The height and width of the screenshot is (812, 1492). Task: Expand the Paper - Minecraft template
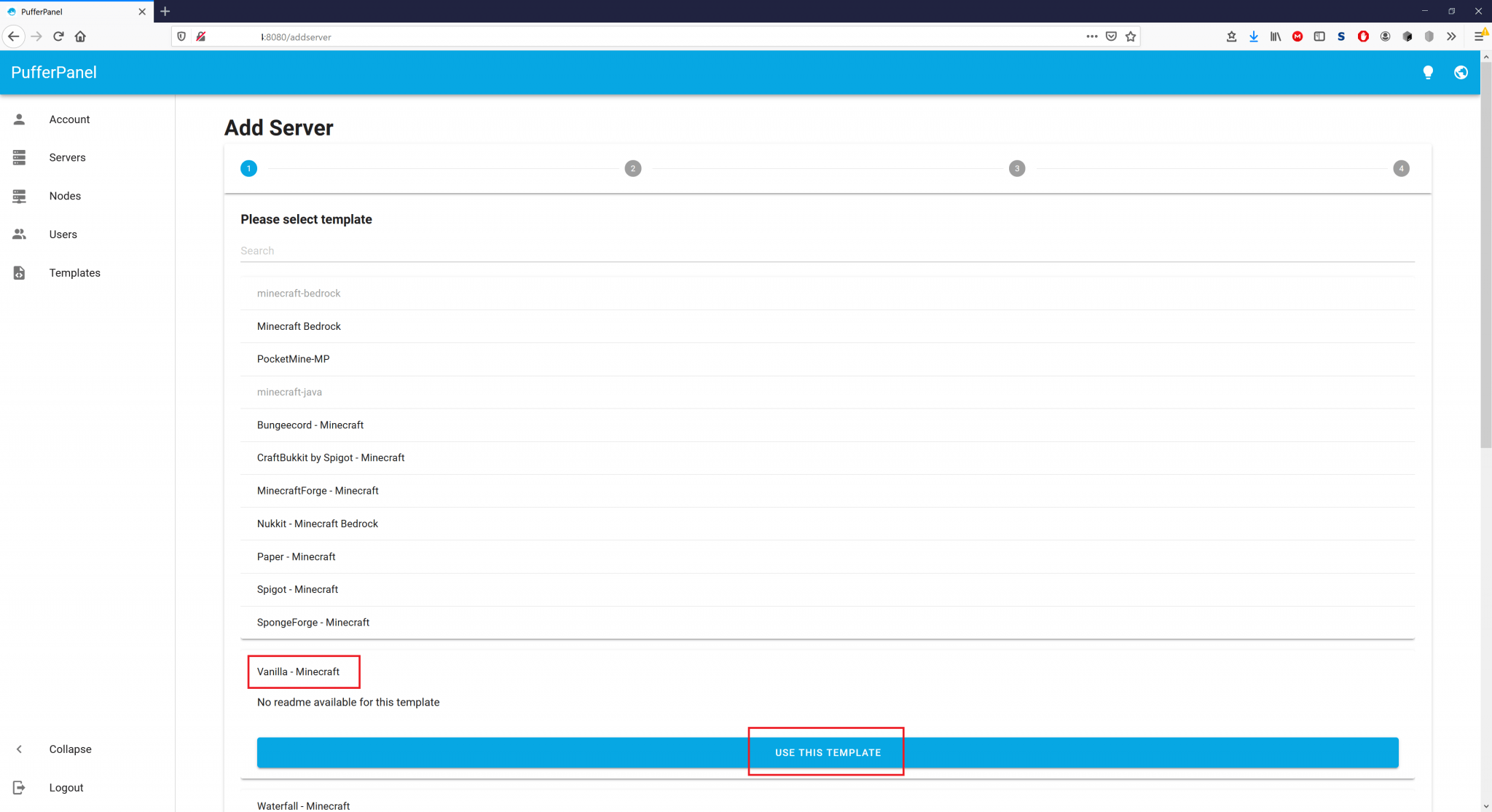coord(297,556)
